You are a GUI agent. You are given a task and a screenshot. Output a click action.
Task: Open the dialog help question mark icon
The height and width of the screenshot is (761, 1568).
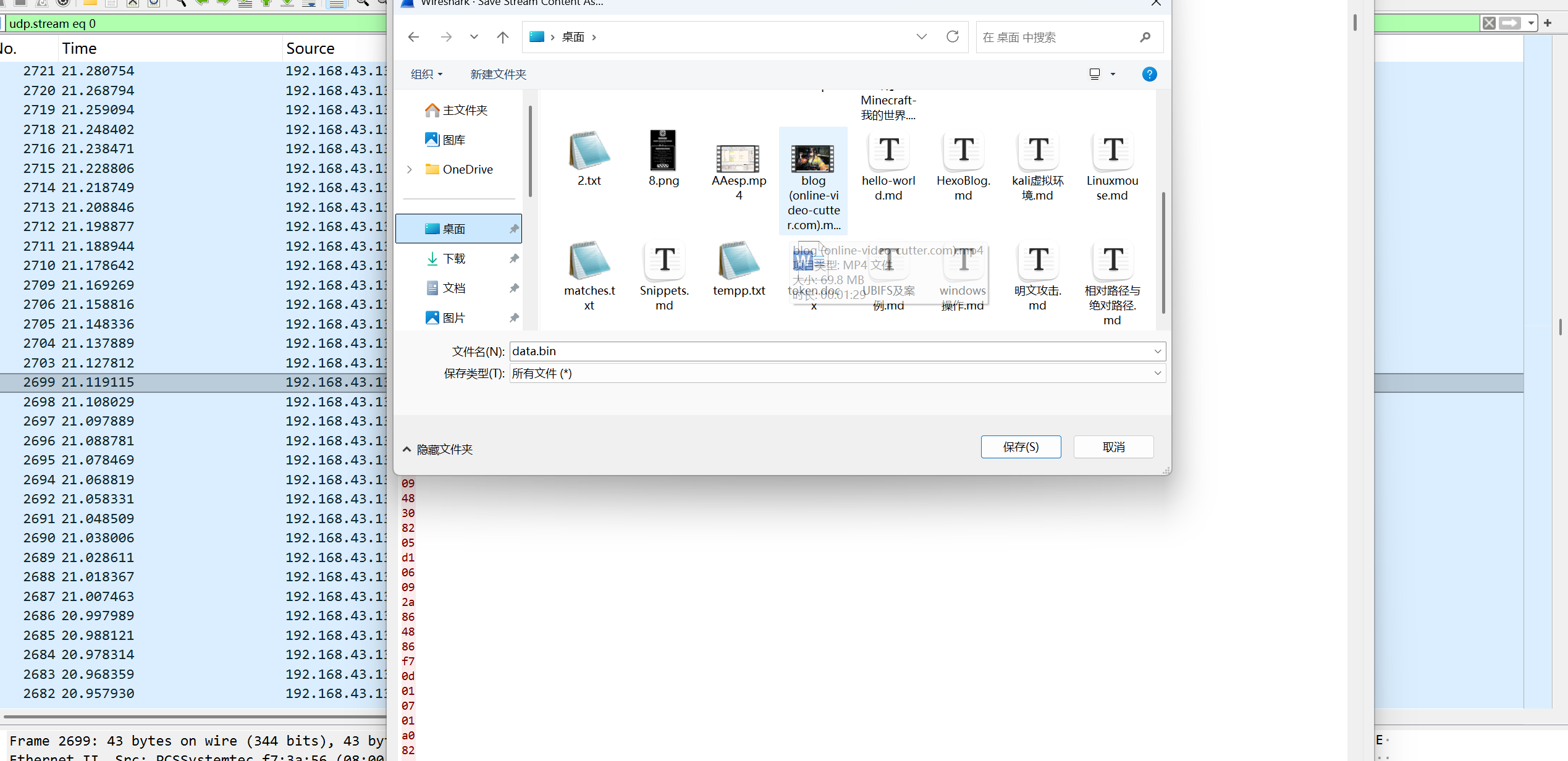pyautogui.click(x=1149, y=74)
